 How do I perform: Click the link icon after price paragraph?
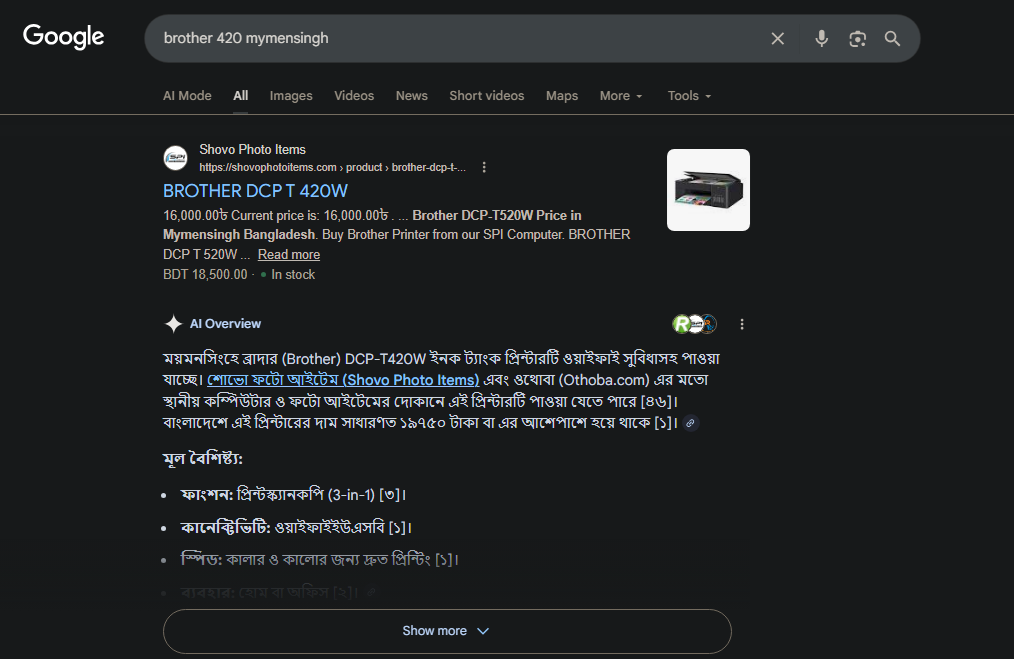tap(690, 423)
